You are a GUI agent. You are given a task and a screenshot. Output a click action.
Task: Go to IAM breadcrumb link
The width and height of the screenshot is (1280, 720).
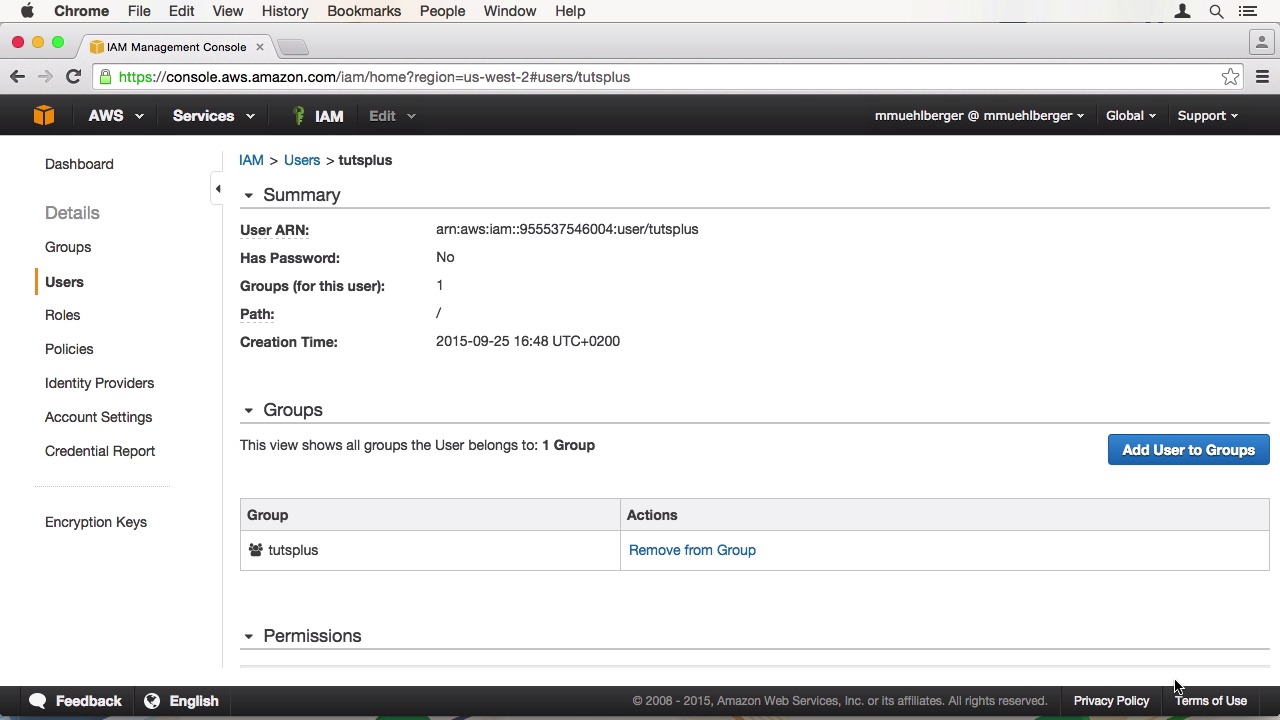pos(251,160)
